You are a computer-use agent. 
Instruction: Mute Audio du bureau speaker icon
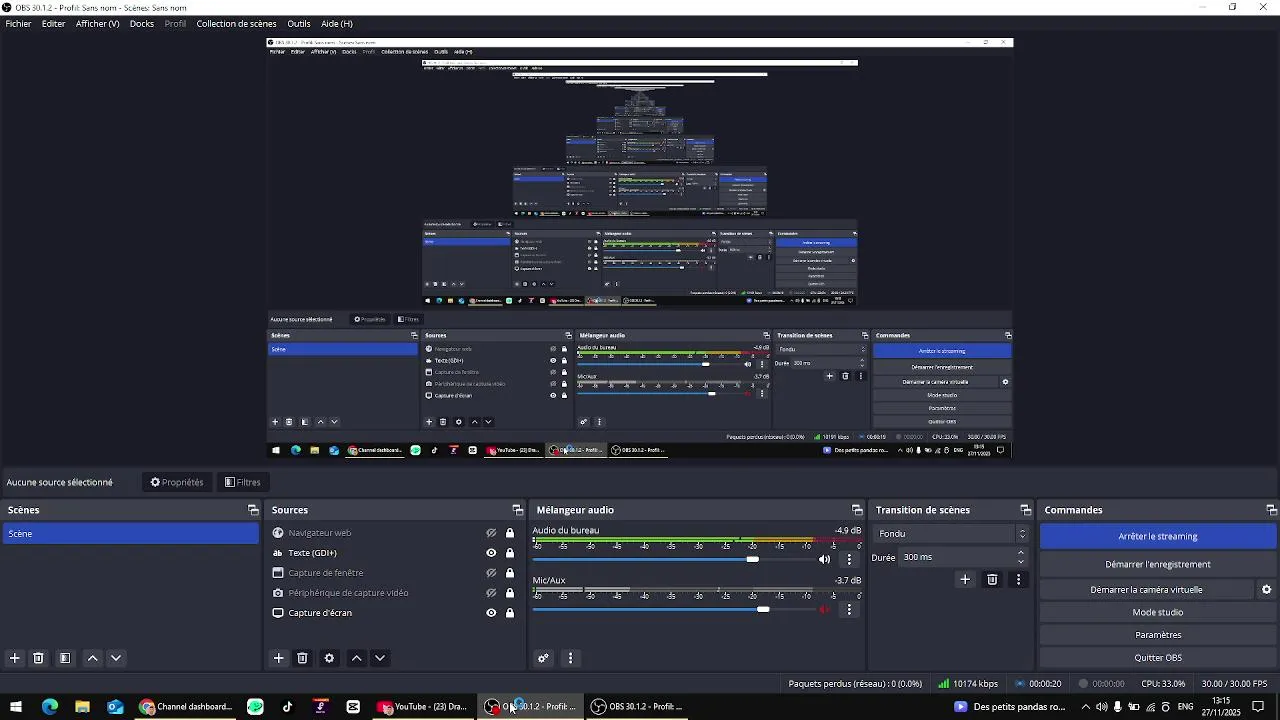(x=824, y=559)
